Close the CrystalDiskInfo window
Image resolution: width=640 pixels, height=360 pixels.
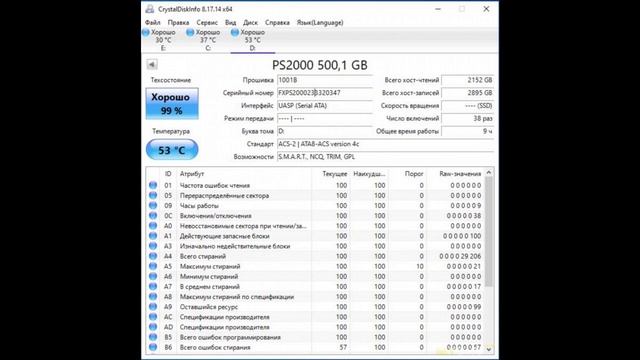click(486, 9)
